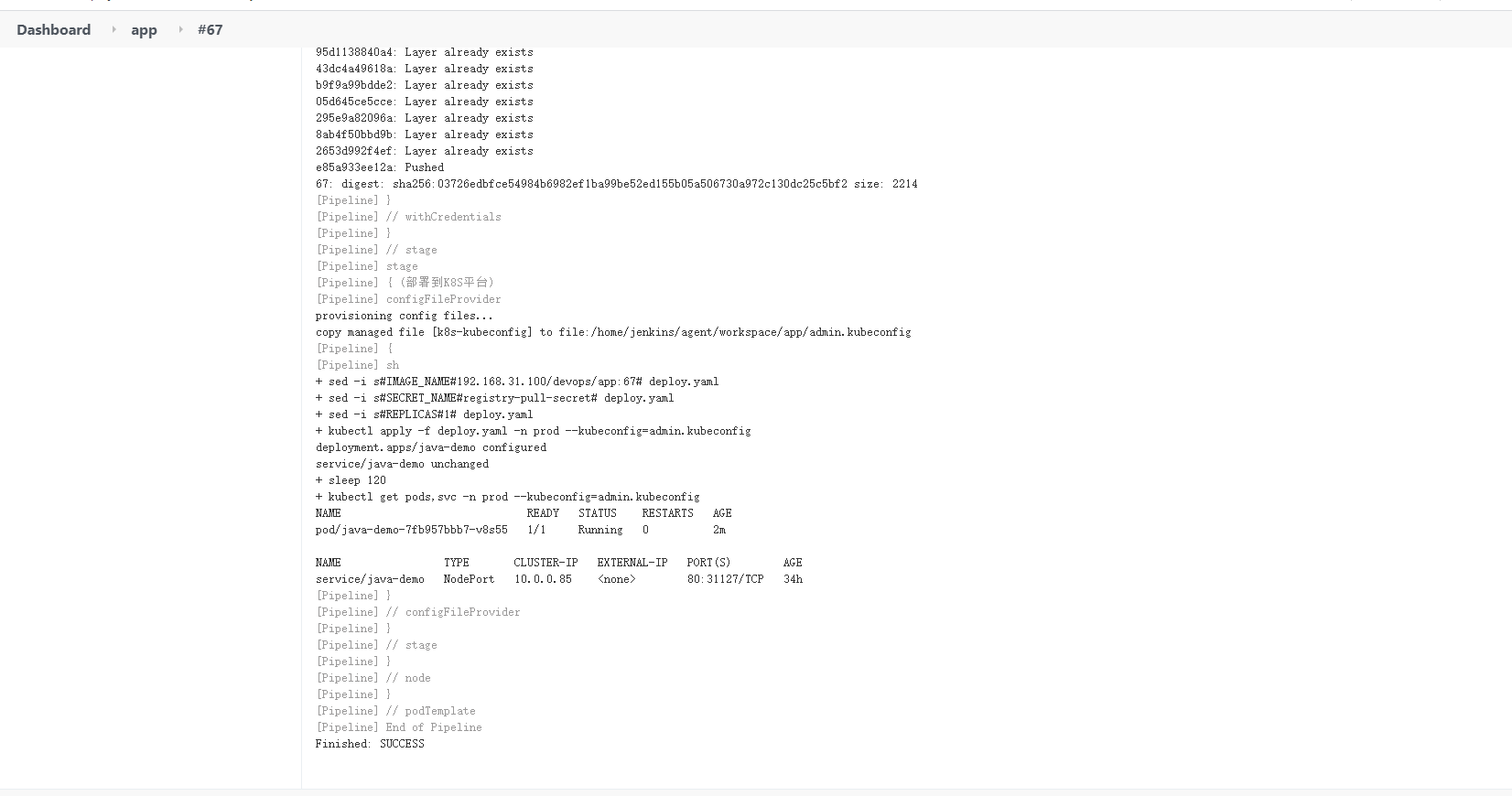Select the pod READY '1/1' value
Image resolution: width=1512 pixels, height=796 pixels.
pos(536,530)
